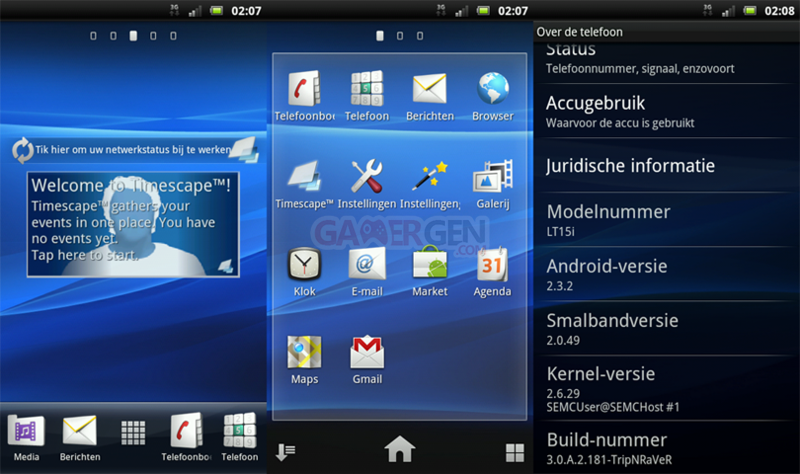The width and height of the screenshot is (800, 474).
Task: Tap Kernel-versie 2.6.29 row
Action: click(x=666, y=389)
